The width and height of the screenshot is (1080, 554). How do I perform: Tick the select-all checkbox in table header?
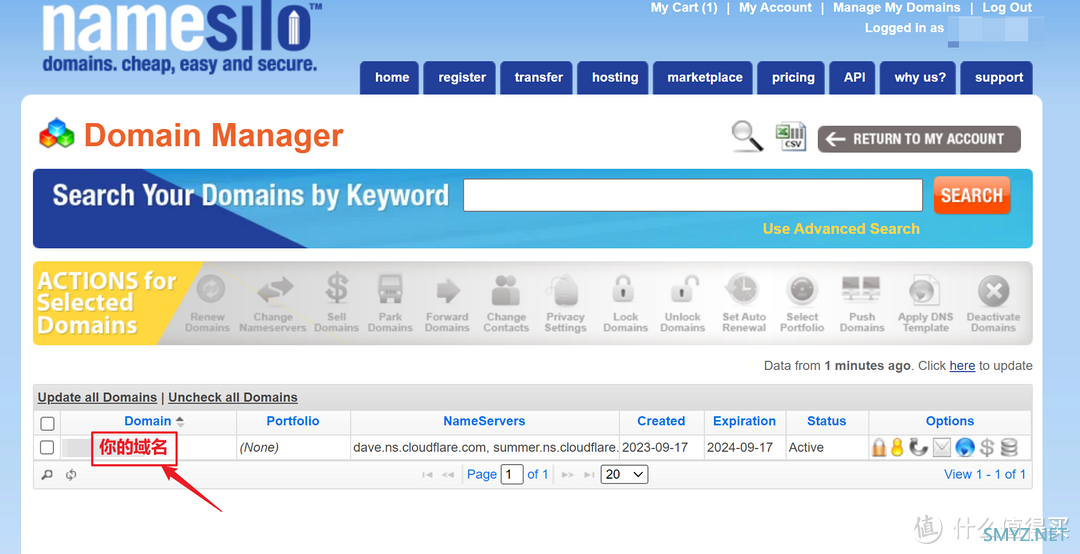(x=48, y=423)
